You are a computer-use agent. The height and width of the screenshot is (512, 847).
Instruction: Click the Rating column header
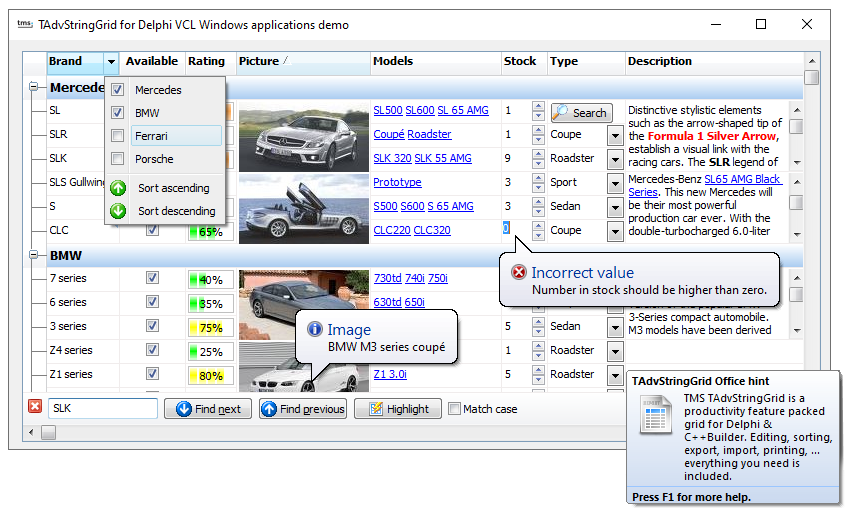(210, 62)
